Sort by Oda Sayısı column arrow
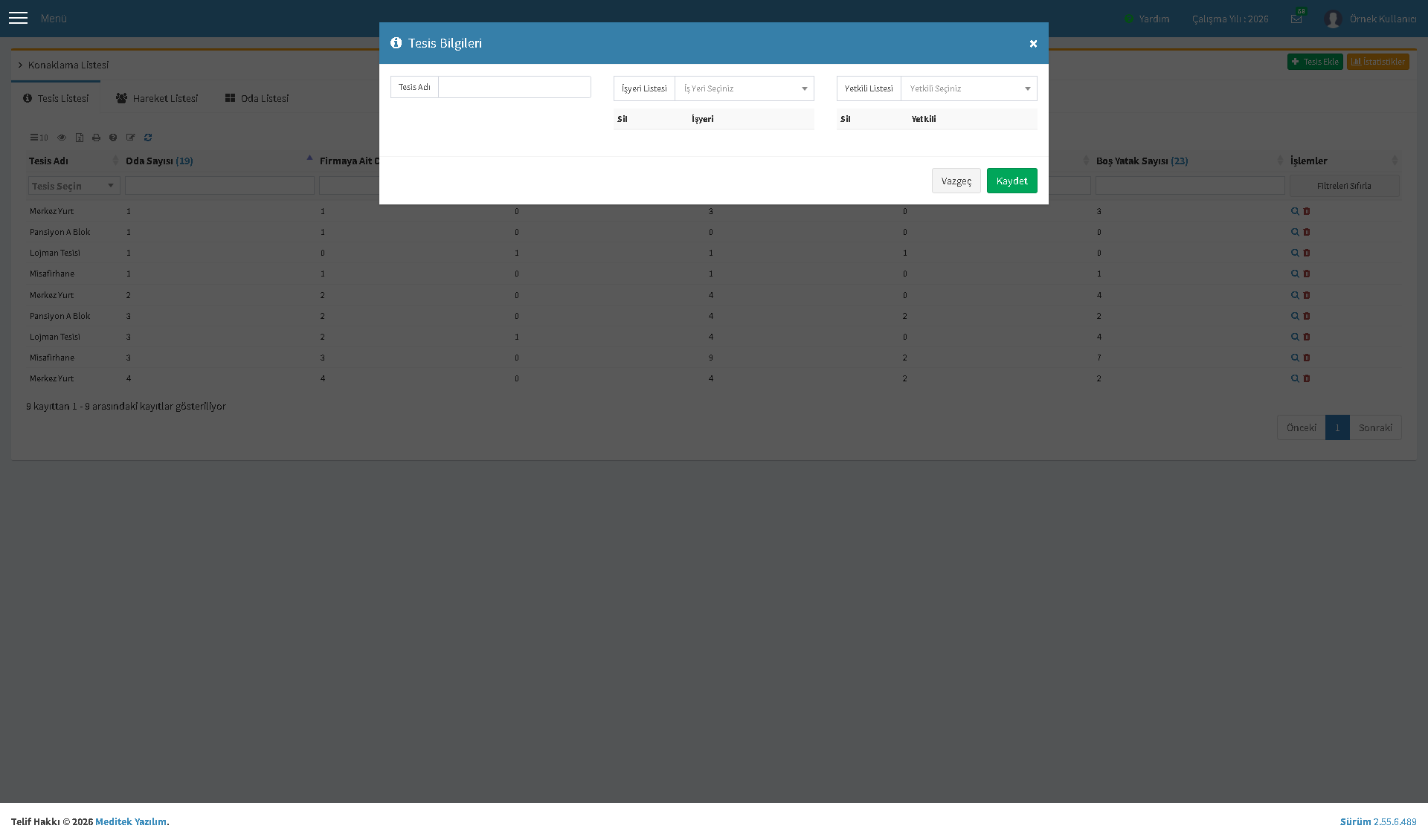The width and height of the screenshot is (1428, 840). [309, 159]
